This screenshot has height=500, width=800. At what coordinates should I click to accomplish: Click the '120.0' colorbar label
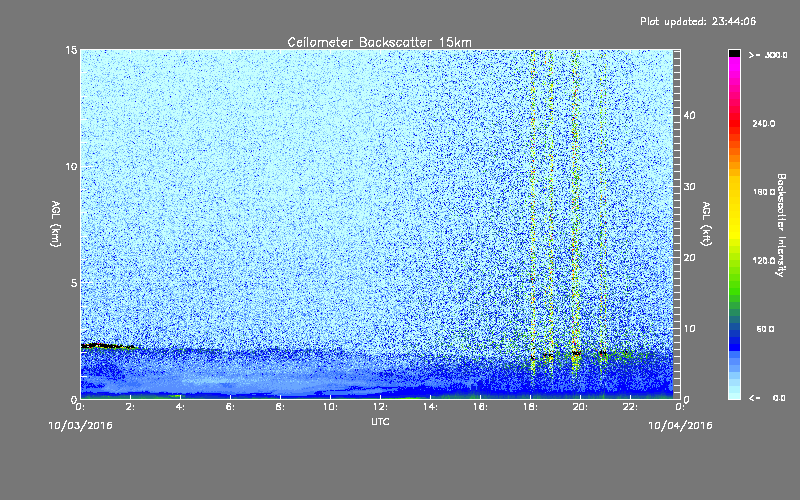[764, 261]
